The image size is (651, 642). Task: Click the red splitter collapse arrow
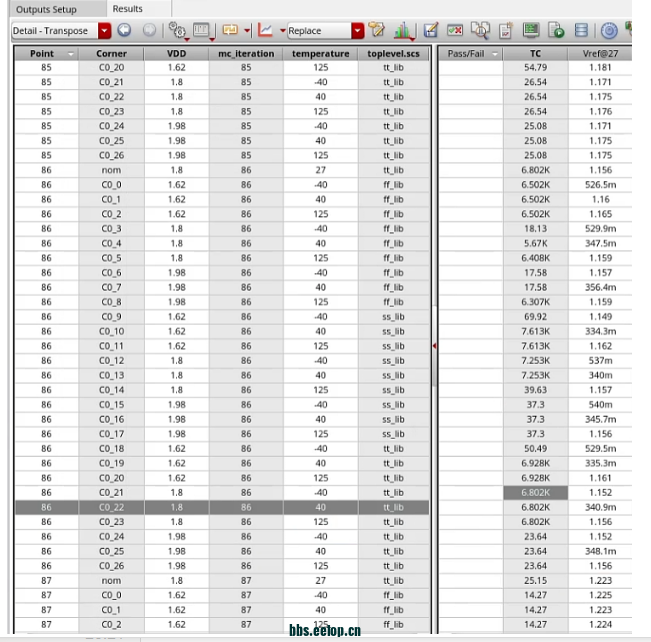[x=434, y=346]
